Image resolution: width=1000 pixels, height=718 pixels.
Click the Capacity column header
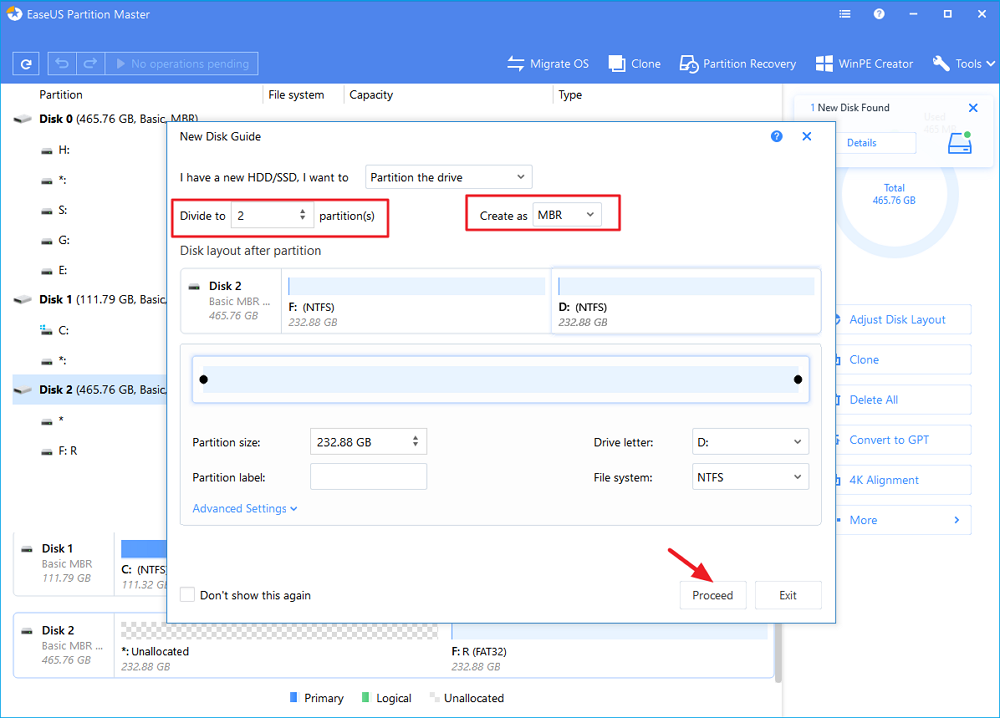pos(371,94)
